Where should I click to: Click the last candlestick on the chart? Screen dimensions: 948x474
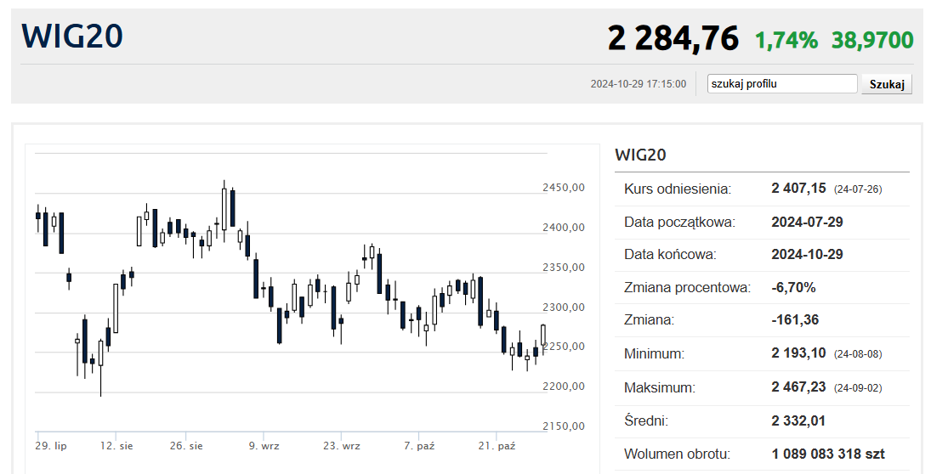tap(544, 337)
